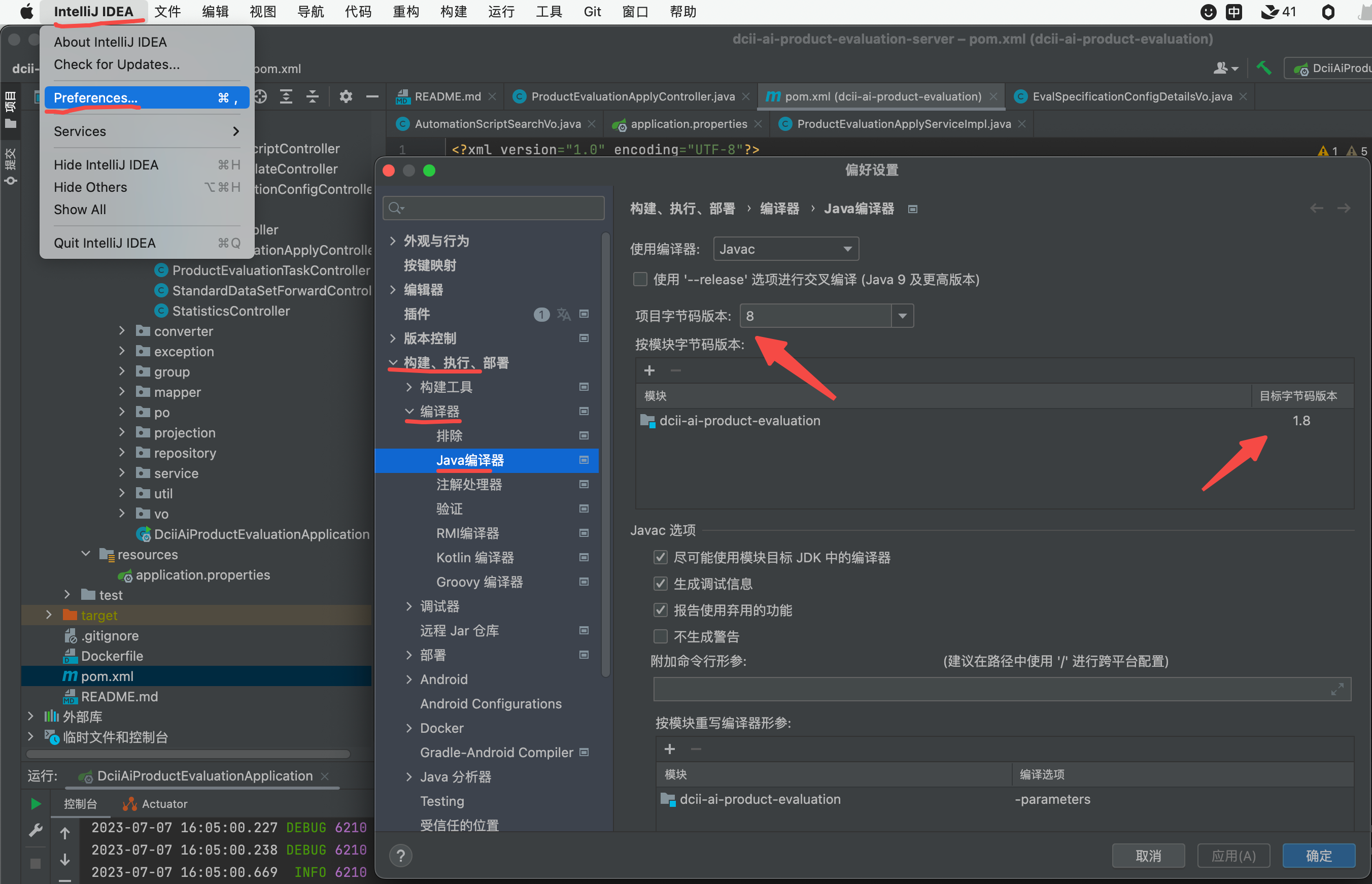Uncheck 生成调试信息 checkbox
The width and height of the screenshot is (1372, 884).
[661, 584]
